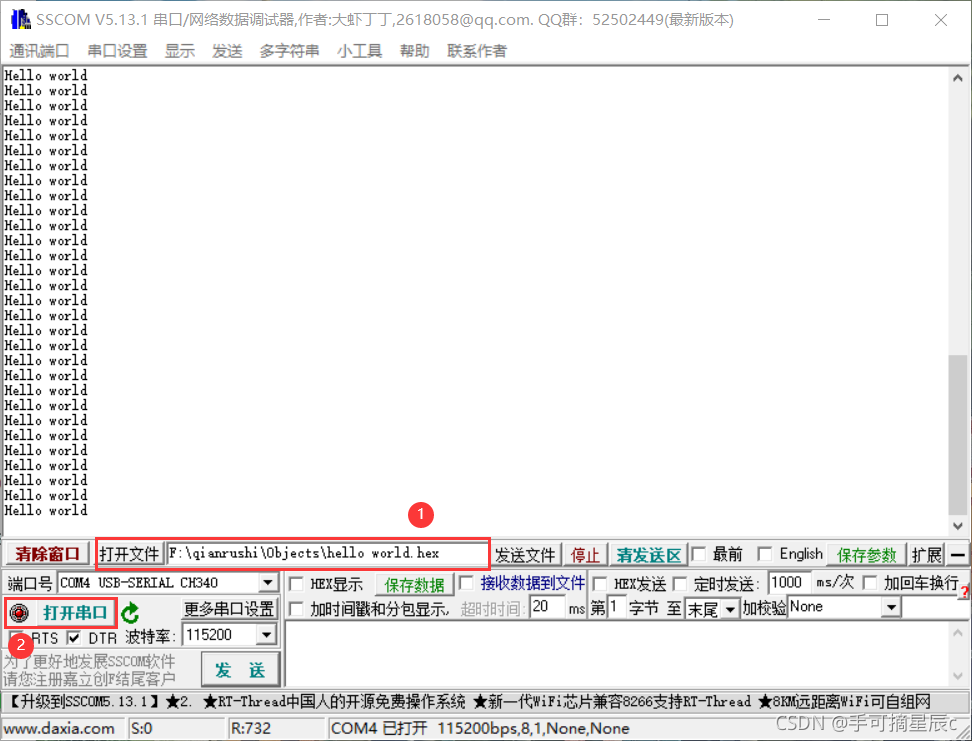This screenshot has height=741, width=972.
Task: Open the 帮助 menu
Action: pyautogui.click(x=415, y=51)
